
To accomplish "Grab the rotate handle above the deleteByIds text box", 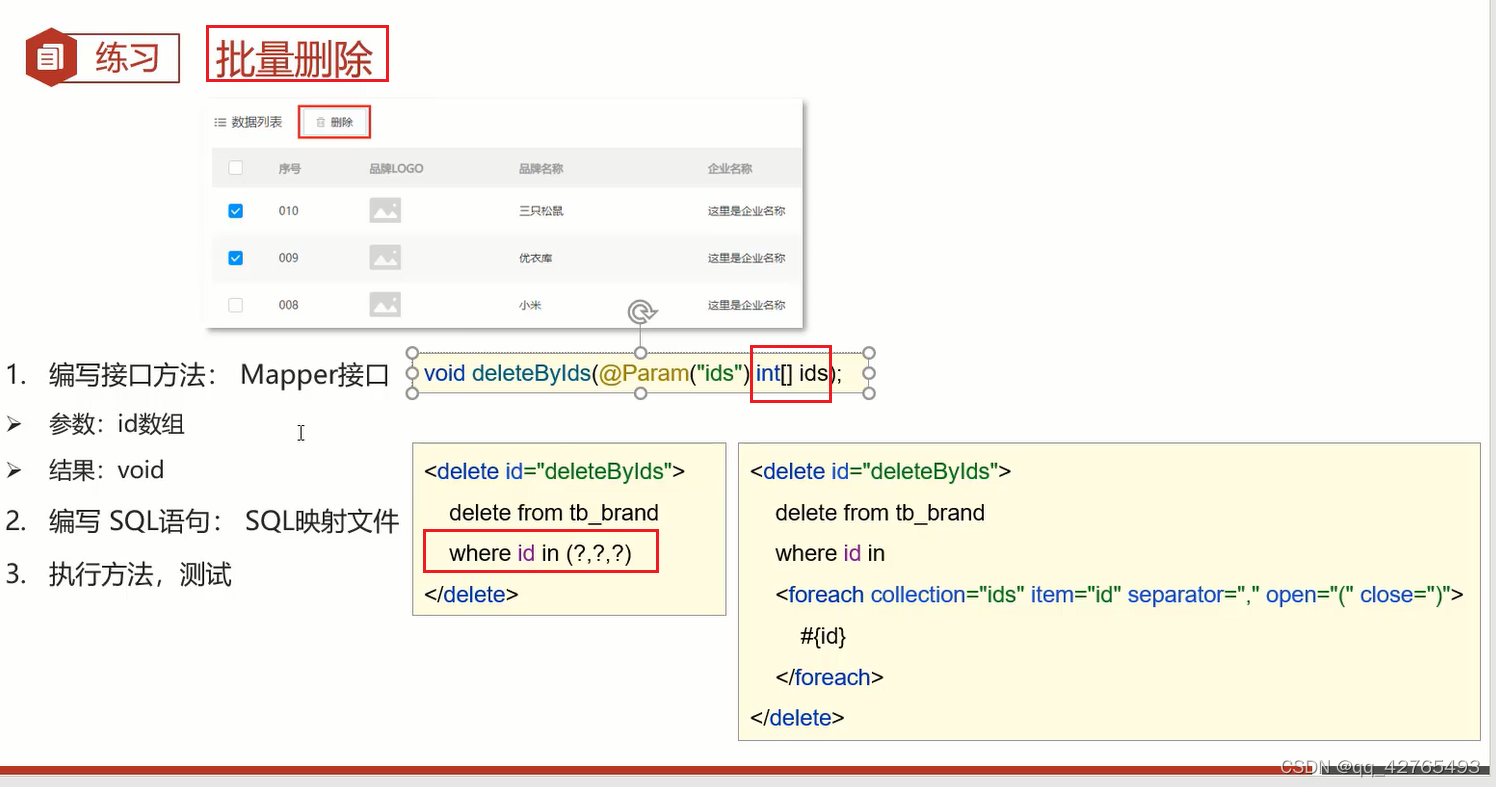I will coord(641,312).
